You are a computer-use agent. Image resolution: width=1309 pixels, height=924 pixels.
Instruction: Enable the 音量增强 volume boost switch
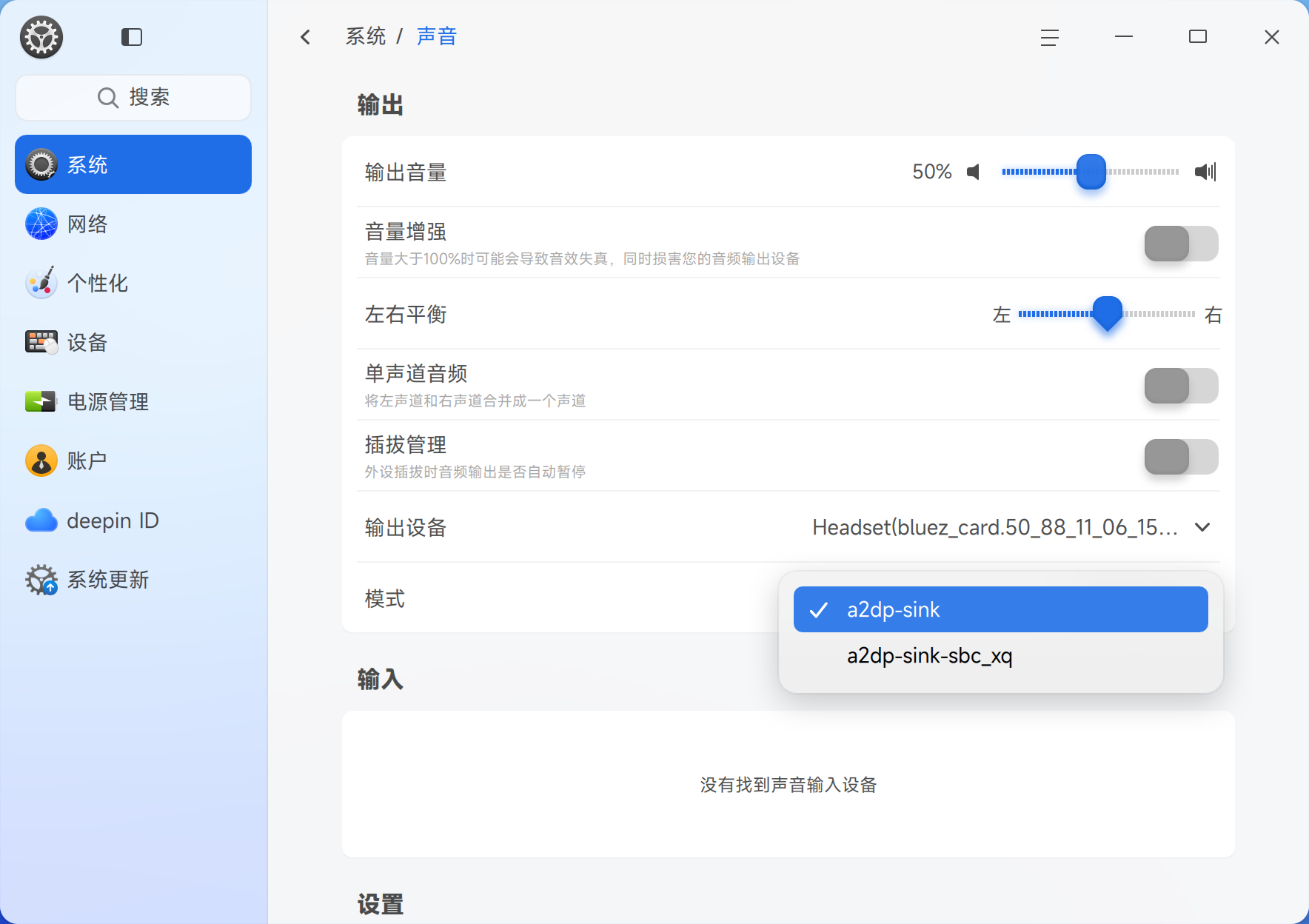[1181, 244]
